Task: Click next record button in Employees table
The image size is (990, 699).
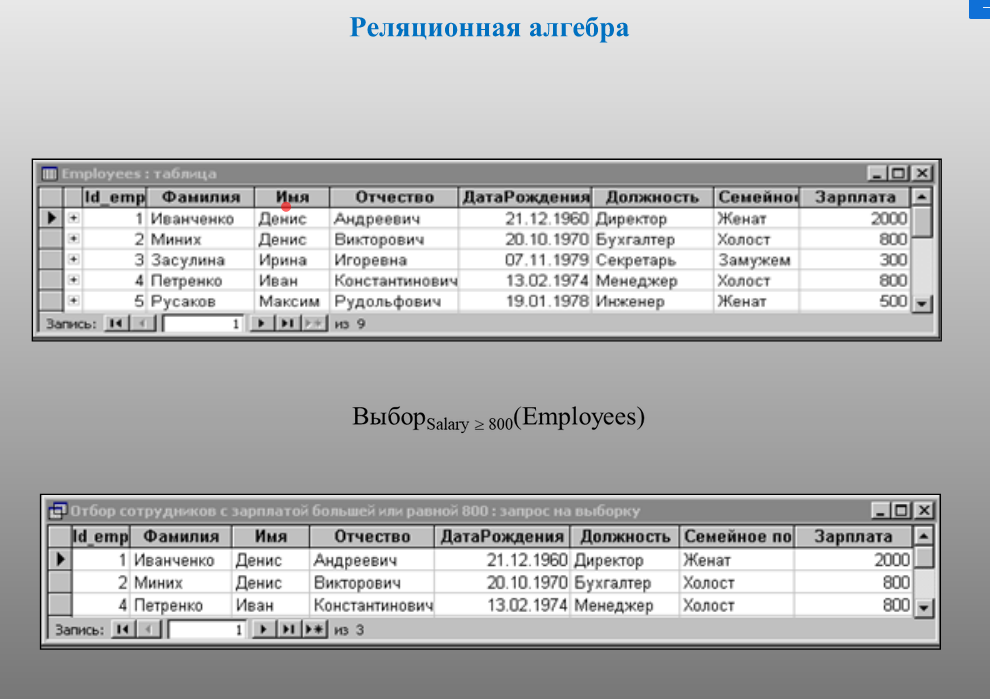Action: 260,323
